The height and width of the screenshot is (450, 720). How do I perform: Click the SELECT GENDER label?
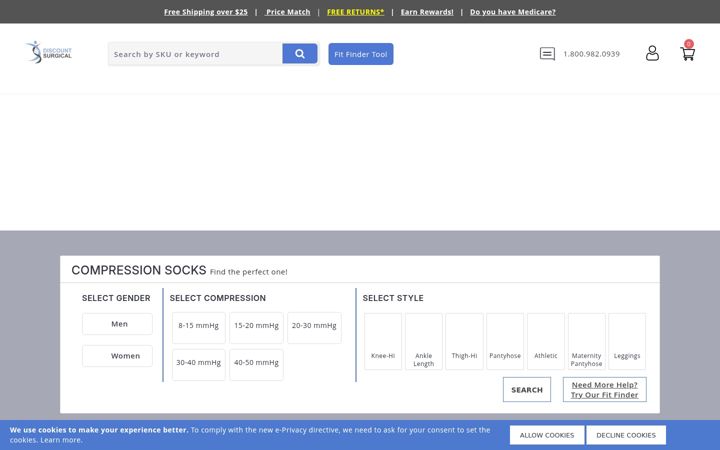116,298
